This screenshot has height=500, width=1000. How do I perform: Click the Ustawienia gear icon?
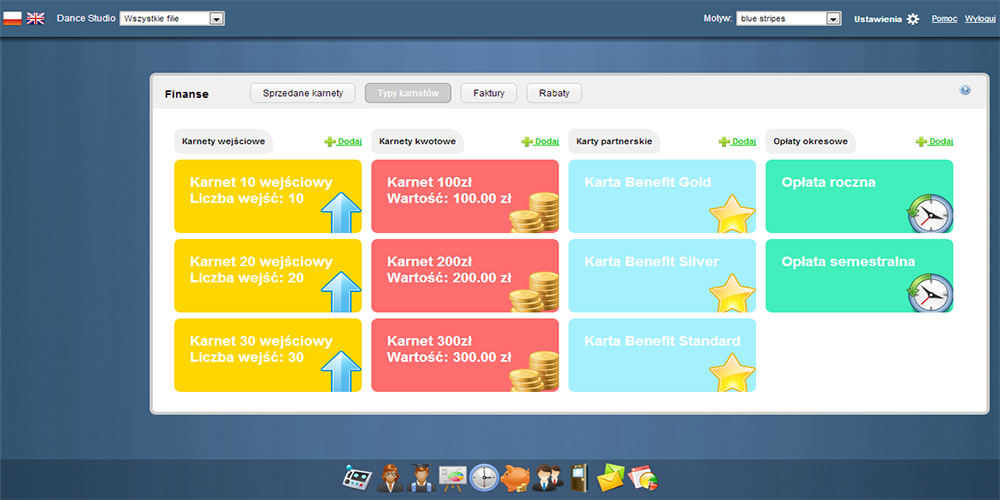[913, 19]
